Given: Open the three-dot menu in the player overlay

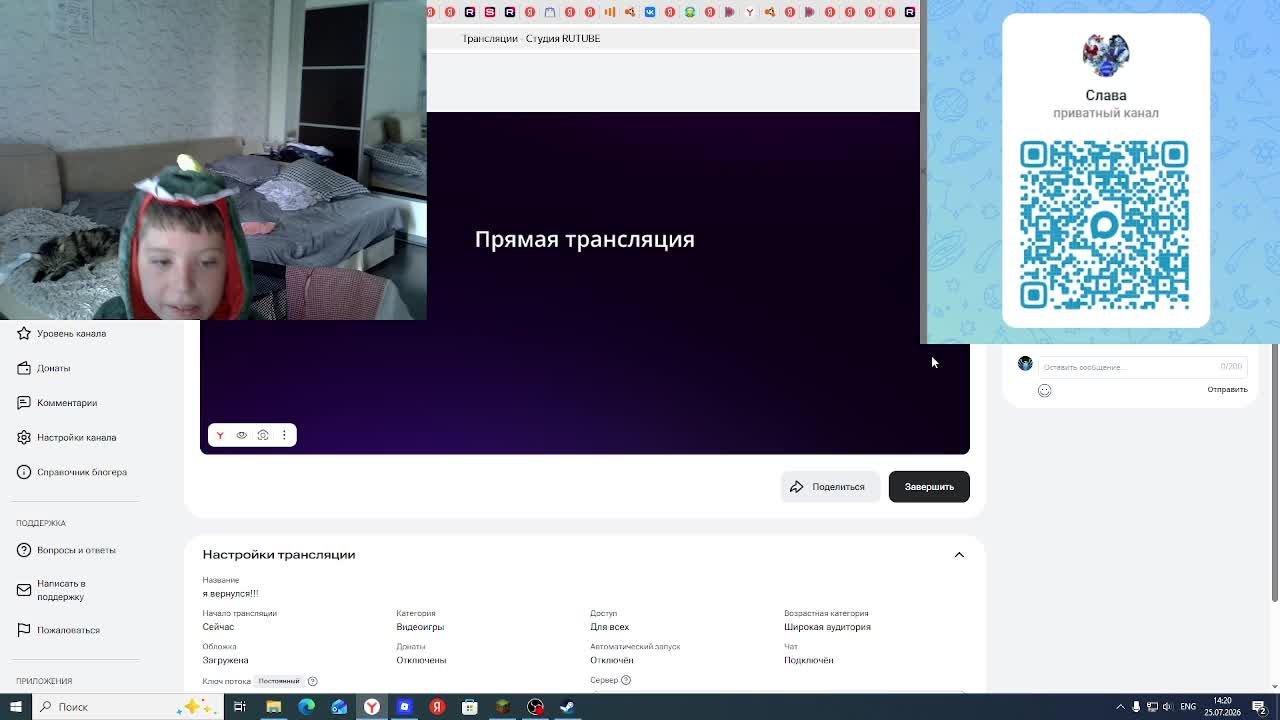Looking at the screenshot, I should coord(284,435).
